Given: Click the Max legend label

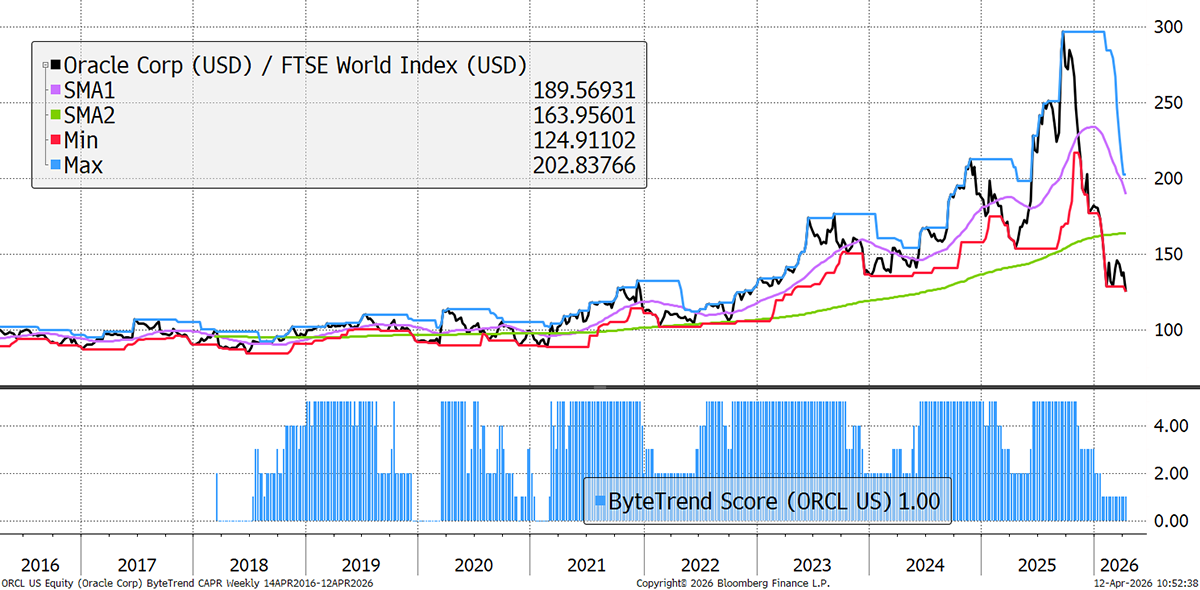Looking at the screenshot, I should (x=84, y=164).
